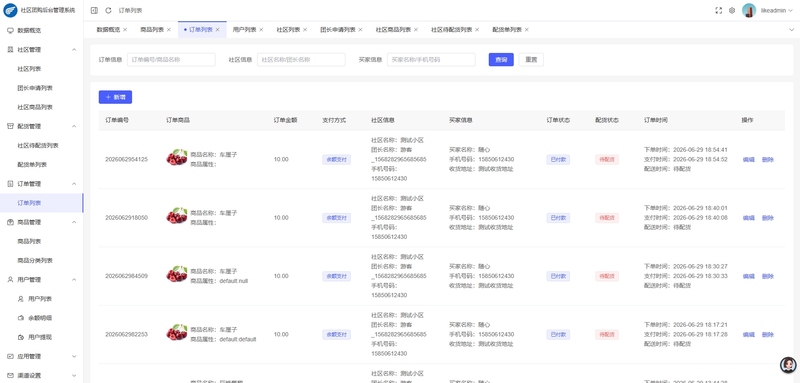Switch to the 数据概览 tab
The width and height of the screenshot is (800, 383).
(x=108, y=30)
